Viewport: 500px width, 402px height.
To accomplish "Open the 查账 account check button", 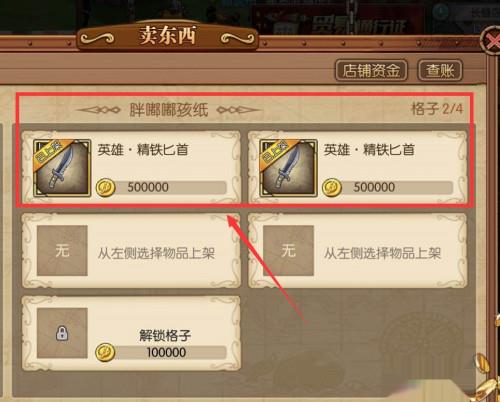I will (440, 70).
